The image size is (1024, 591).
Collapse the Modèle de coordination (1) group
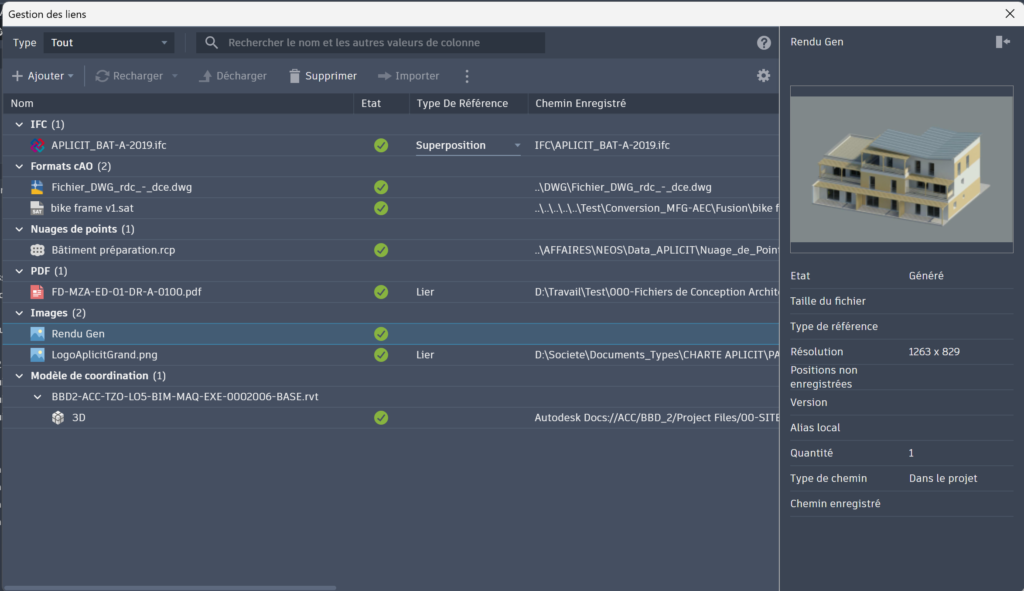[x=19, y=375]
